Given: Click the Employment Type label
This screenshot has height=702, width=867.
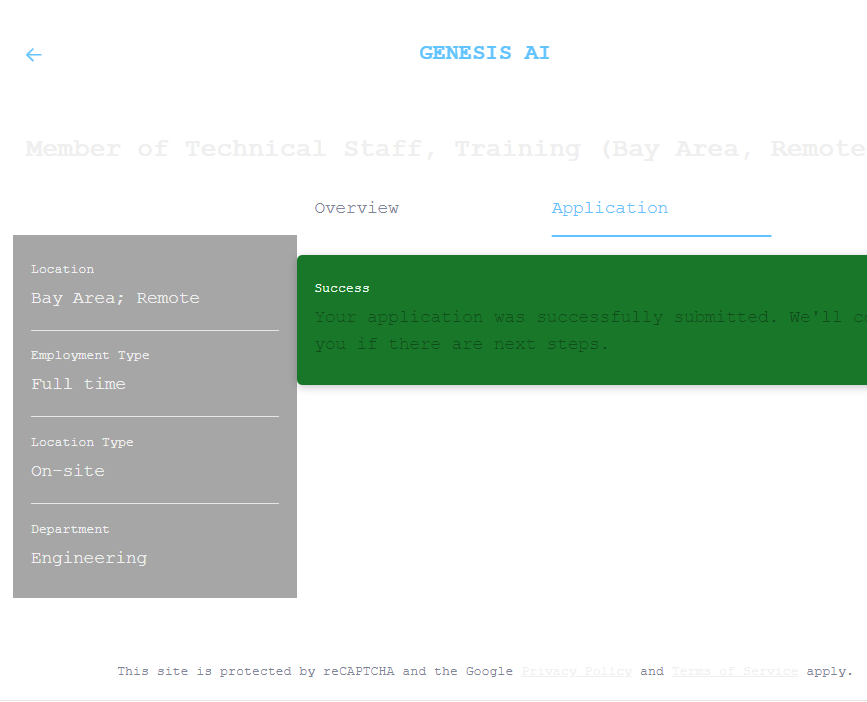Looking at the screenshot, I should pyautogui.click(x=90, y=355).
